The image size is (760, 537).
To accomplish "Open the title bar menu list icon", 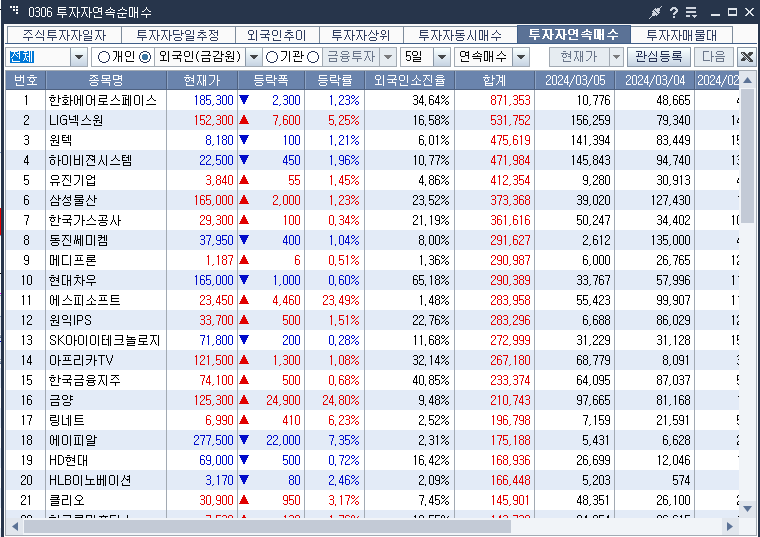I will coord(692,12).
